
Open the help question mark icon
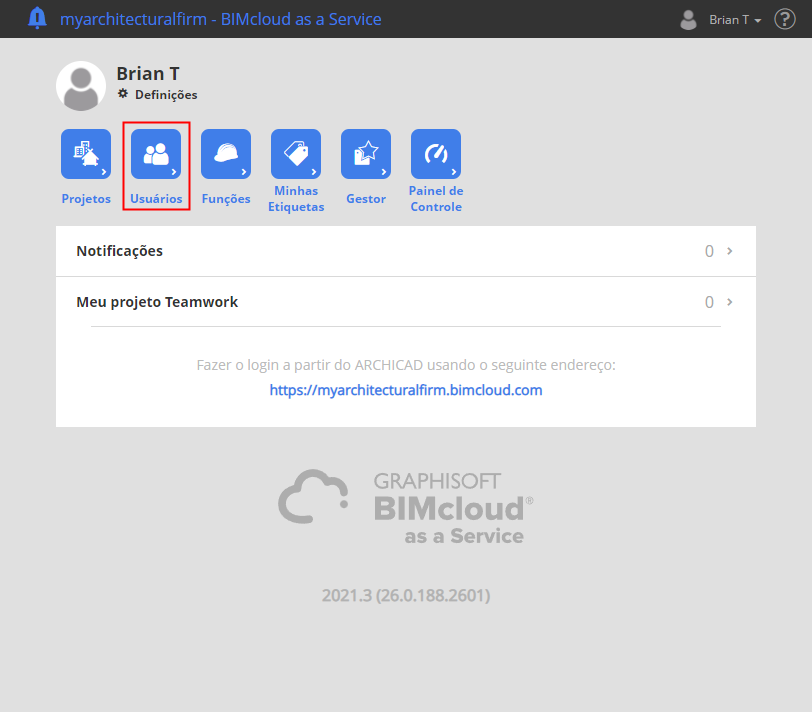tap(784, 18)
